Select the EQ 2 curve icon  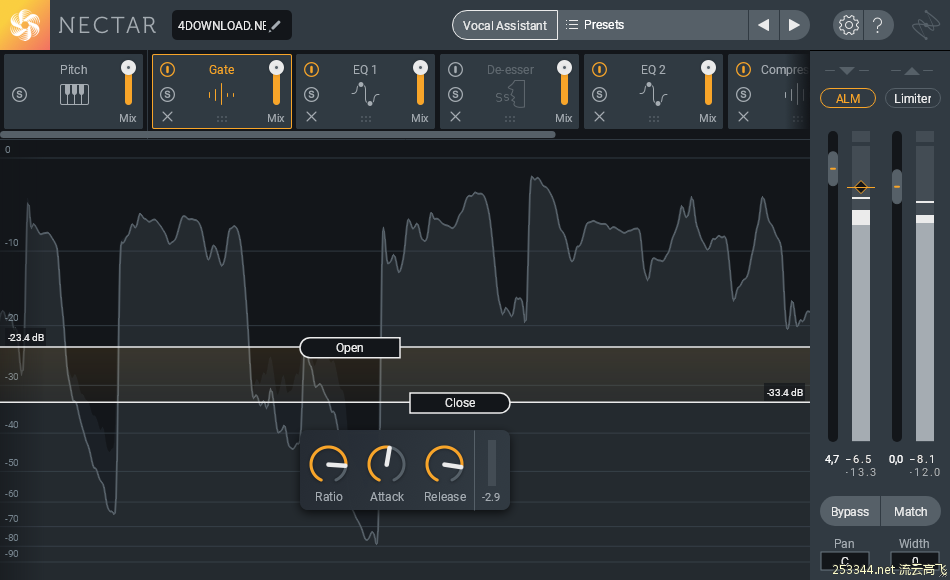654,95
